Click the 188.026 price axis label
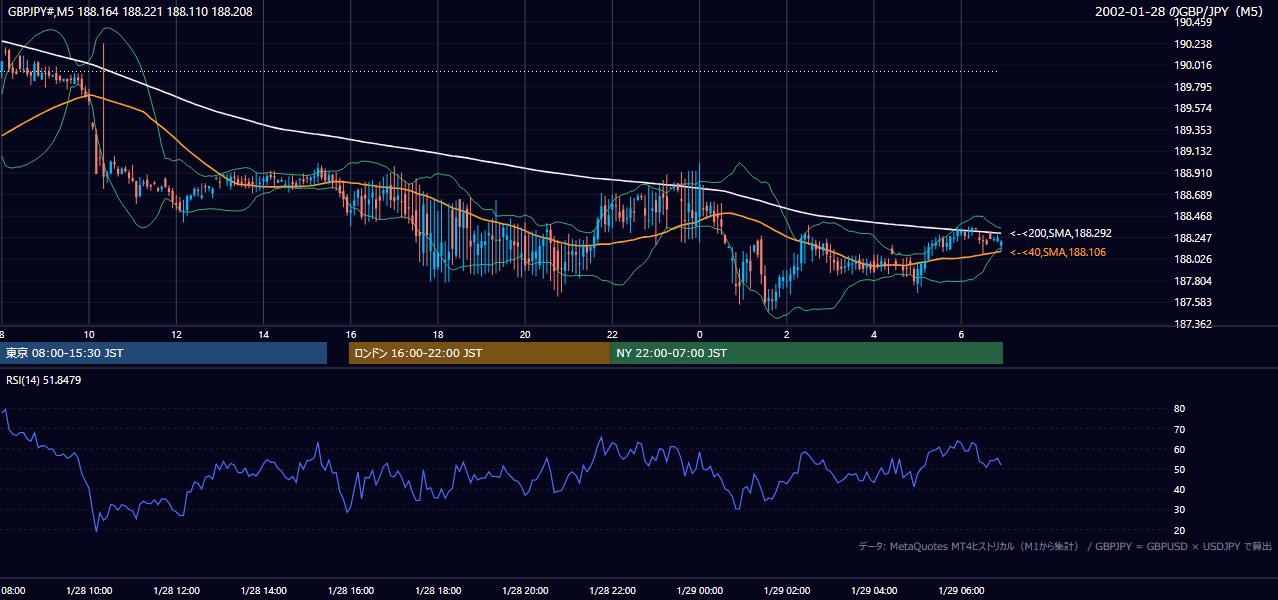 coord(1193,259)
